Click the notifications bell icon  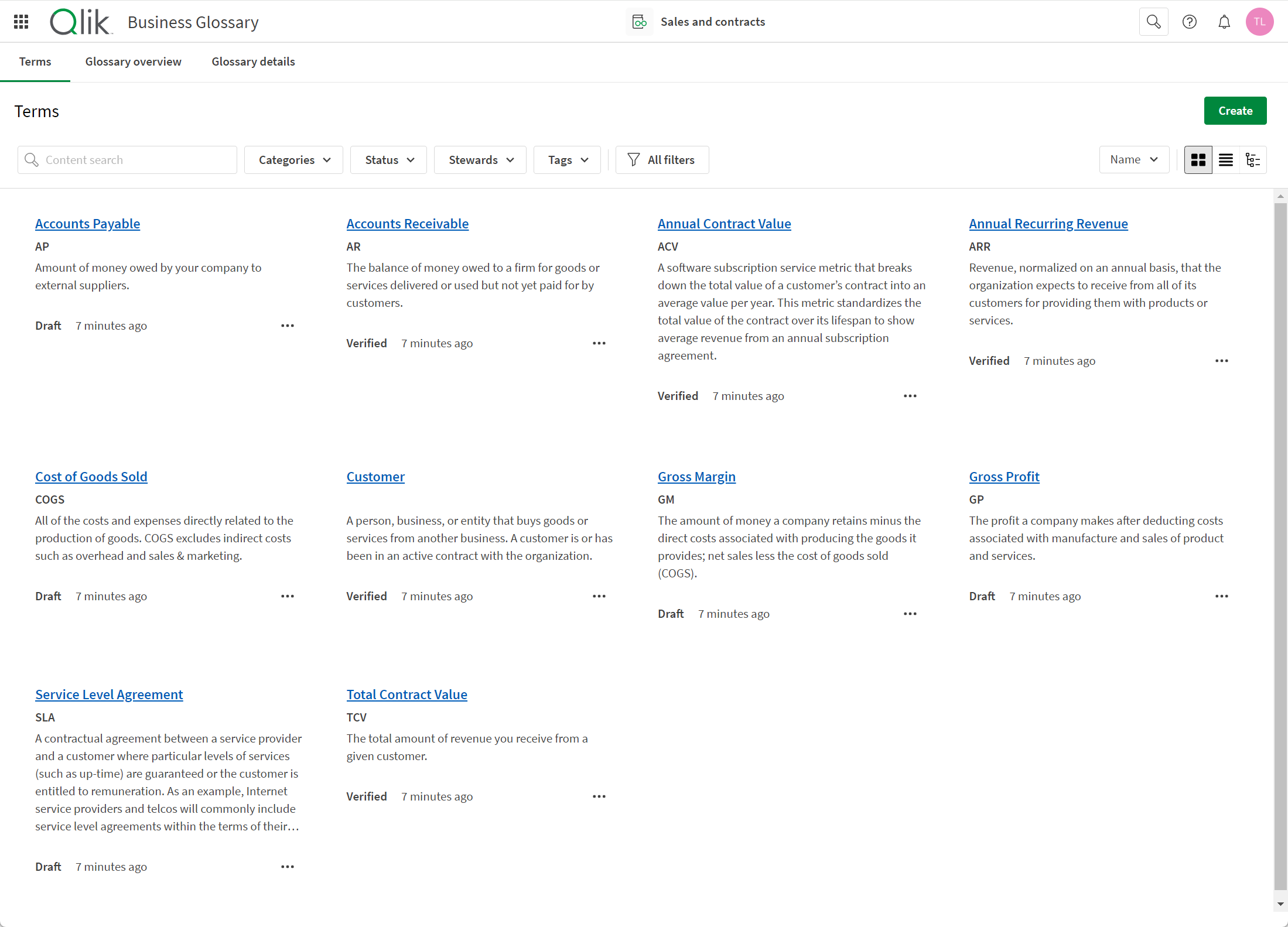click(x=1224, y=22)
